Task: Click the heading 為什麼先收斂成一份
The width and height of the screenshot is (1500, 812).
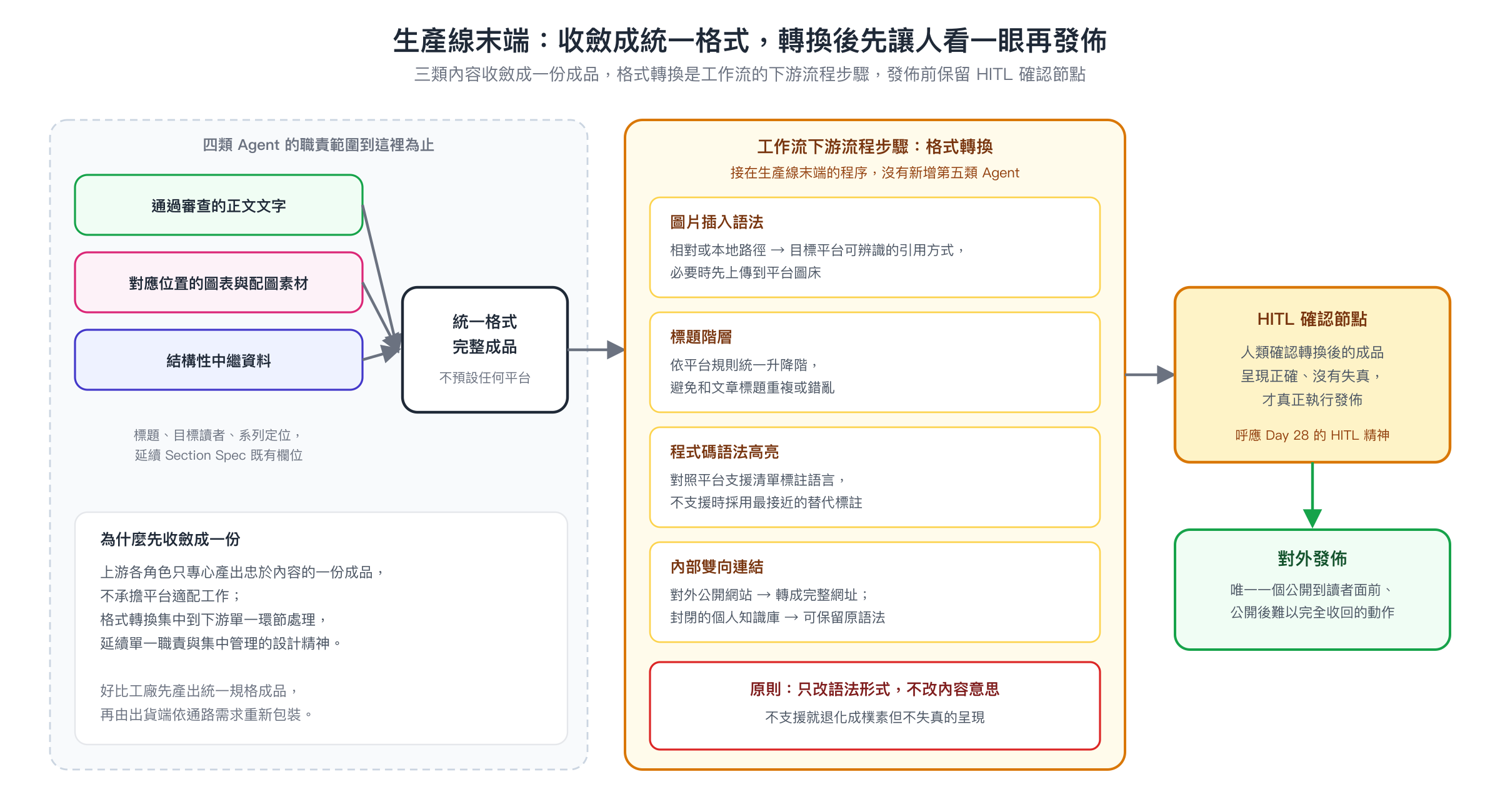Action: tap(170, 539)
